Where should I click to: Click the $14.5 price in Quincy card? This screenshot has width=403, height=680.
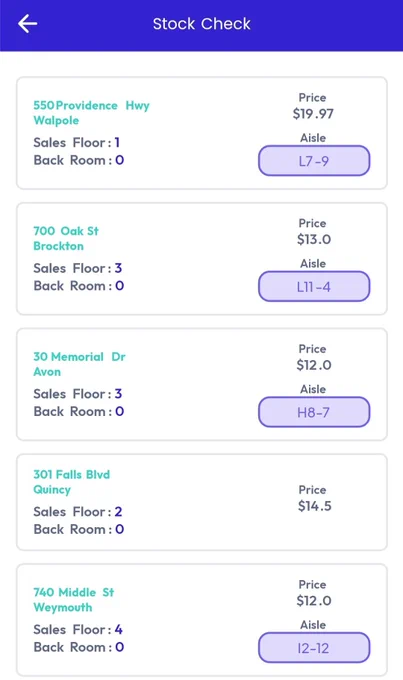click(x=315, y=506)
